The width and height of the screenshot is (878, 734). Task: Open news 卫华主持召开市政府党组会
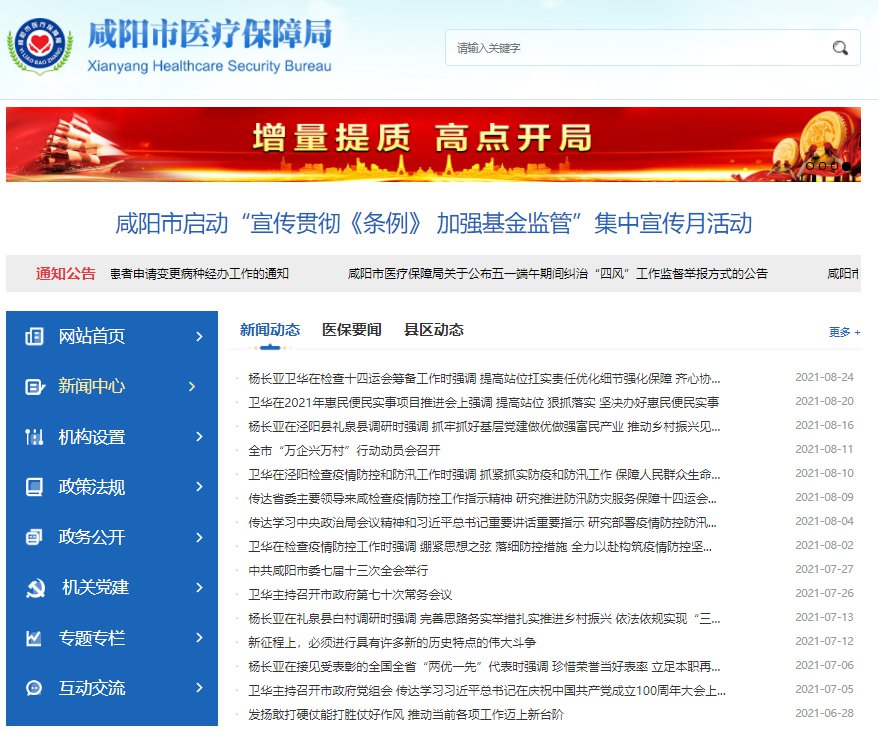[x=487, y=691]
